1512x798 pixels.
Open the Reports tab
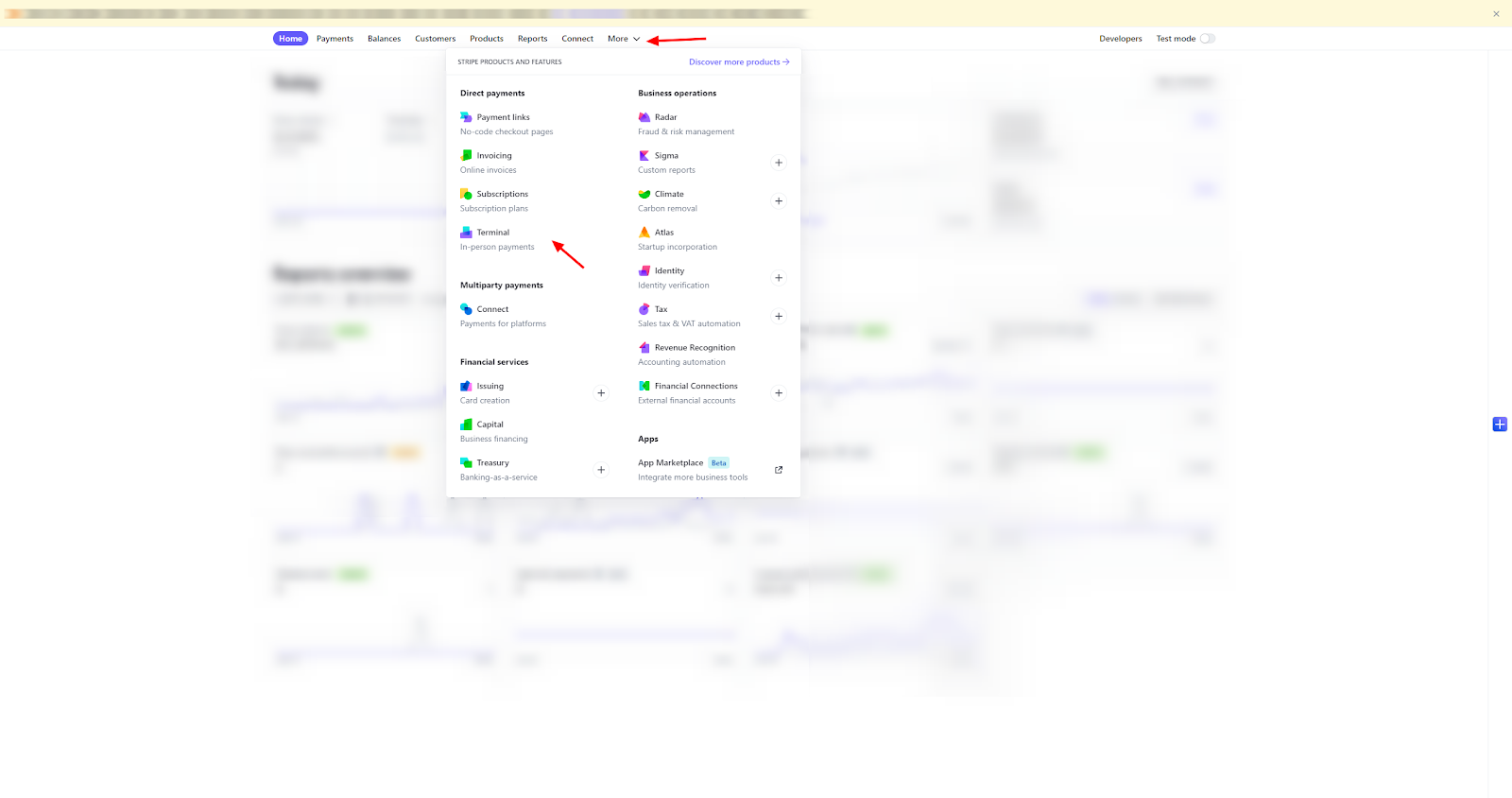tap(532, 39)
